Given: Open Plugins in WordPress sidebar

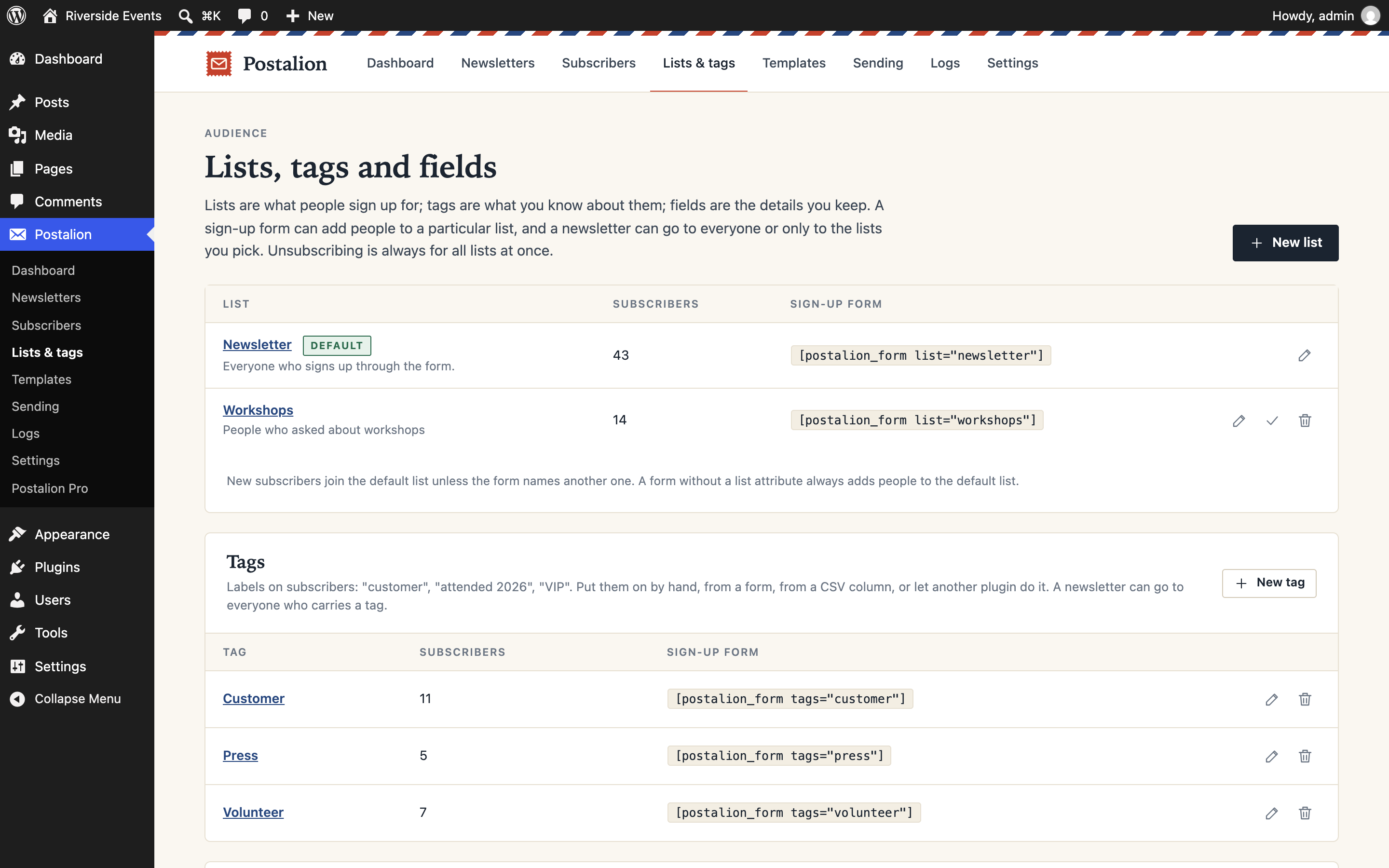Looking at the screenshot, I should [x=77, y=567].
